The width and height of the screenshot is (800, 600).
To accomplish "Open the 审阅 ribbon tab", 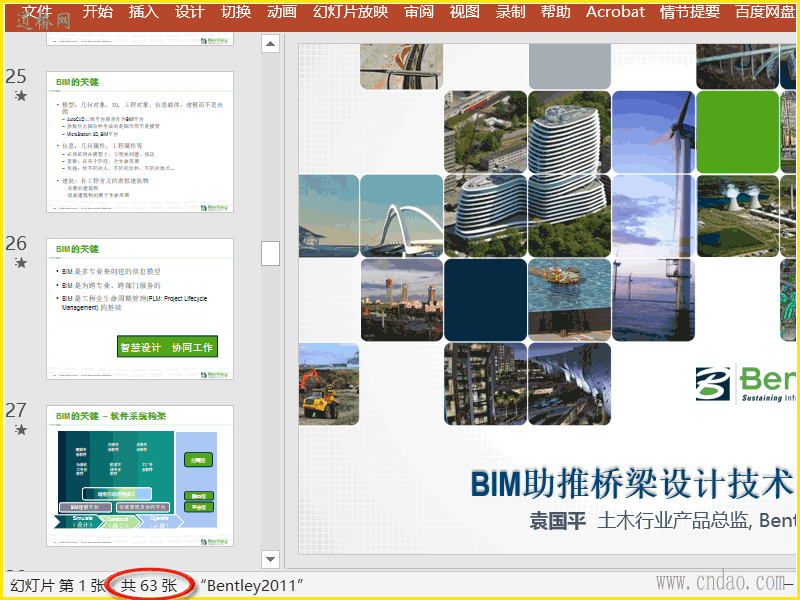I will [419, 11].
